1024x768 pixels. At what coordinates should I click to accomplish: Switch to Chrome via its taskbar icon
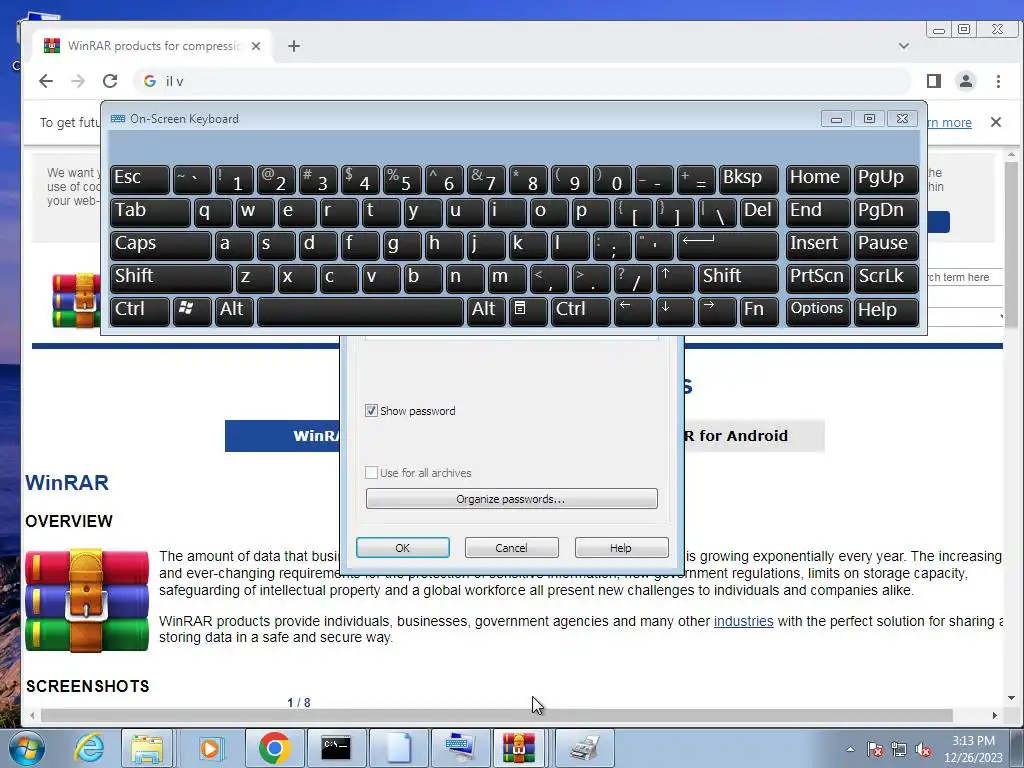274,748
